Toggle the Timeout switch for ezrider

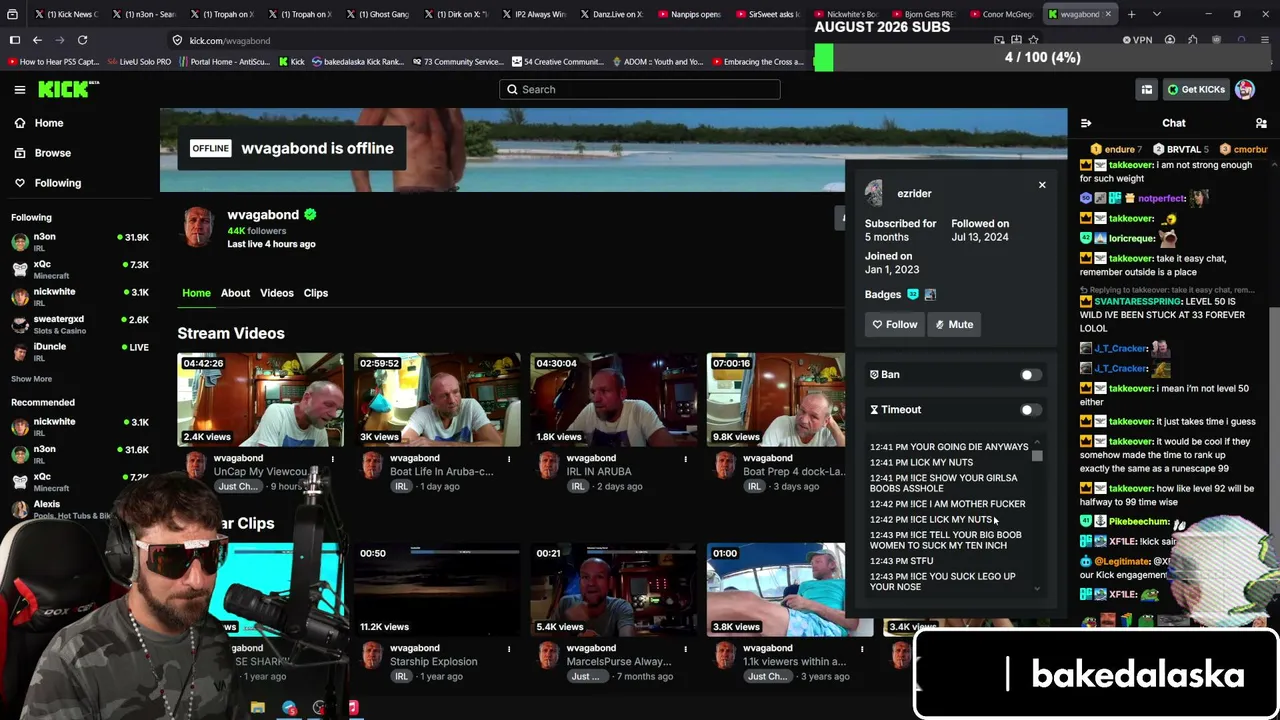1030,410
